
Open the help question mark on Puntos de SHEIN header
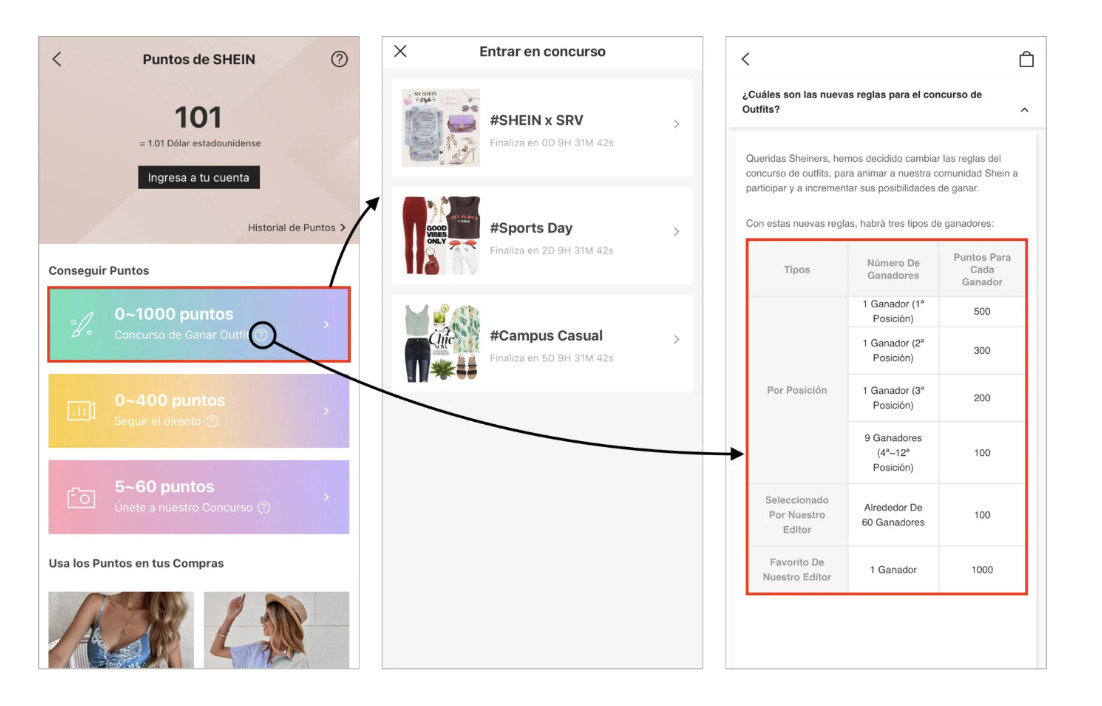(x=339, y=60)
